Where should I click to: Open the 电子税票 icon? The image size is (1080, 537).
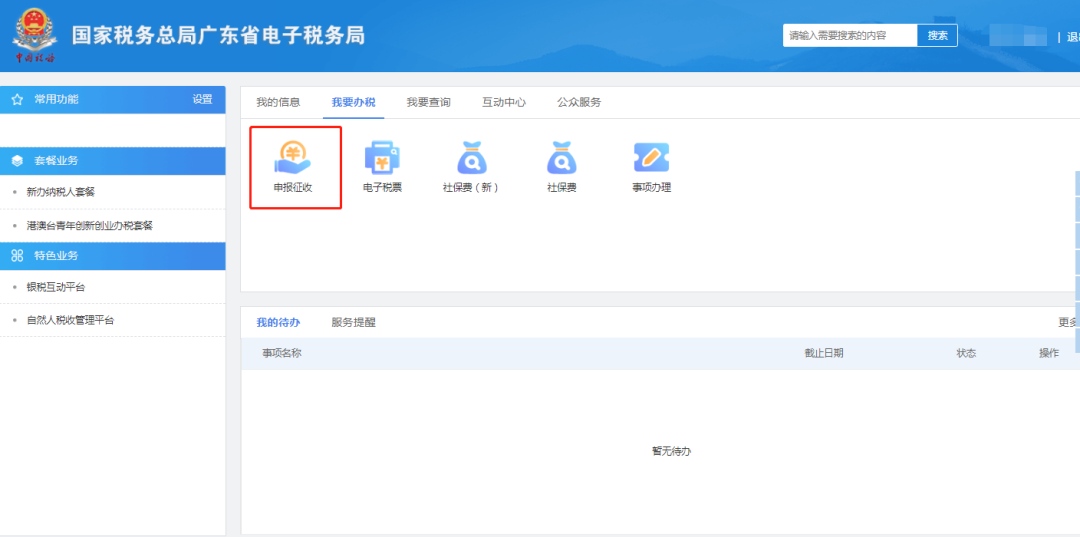(382, 157)
